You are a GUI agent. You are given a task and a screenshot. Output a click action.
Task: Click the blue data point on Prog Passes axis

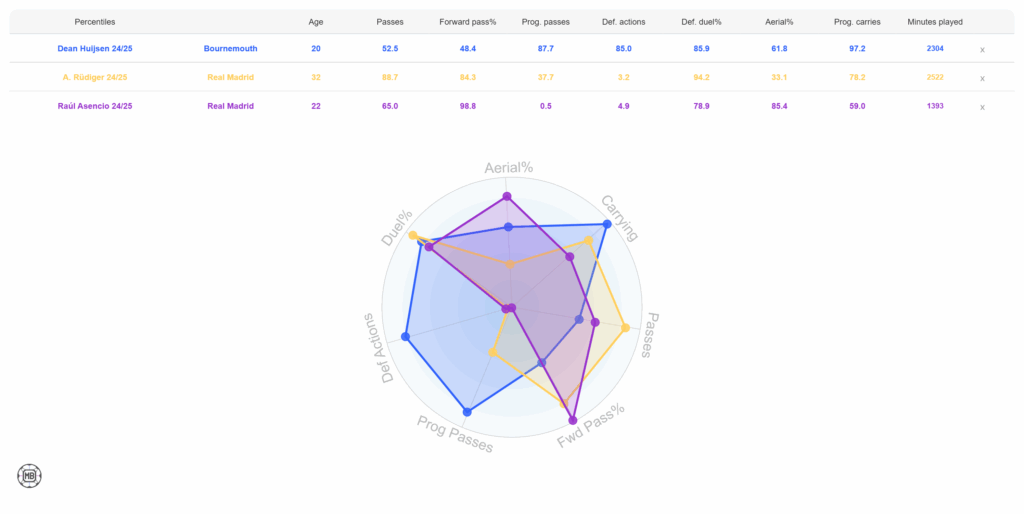coord(467,412)
